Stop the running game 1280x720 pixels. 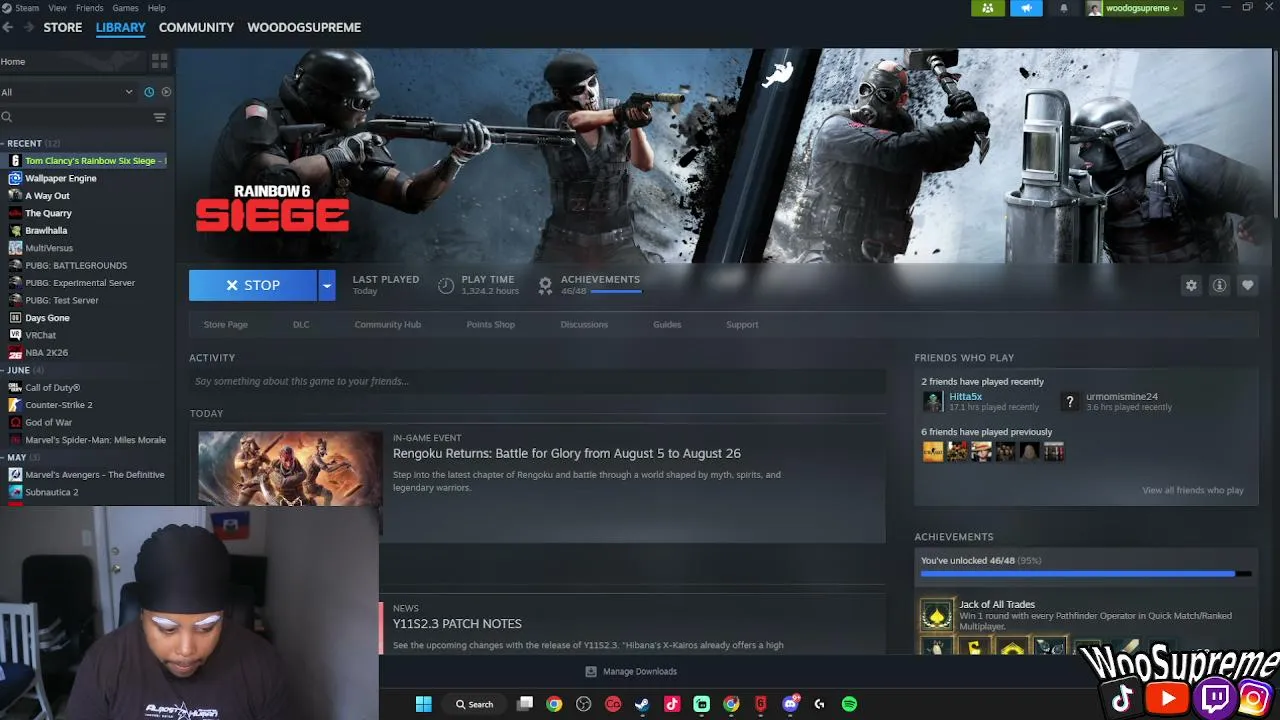[x=253, y=285]
